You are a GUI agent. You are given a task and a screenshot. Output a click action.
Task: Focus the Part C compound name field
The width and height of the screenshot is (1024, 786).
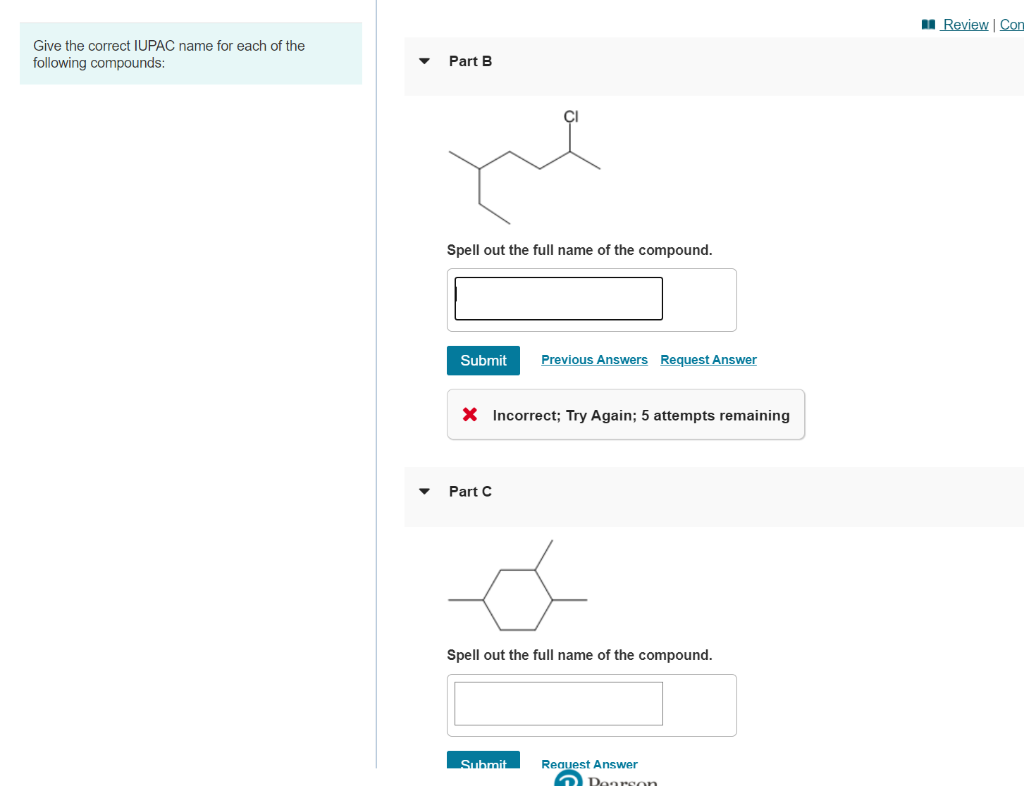pos(558,704)
